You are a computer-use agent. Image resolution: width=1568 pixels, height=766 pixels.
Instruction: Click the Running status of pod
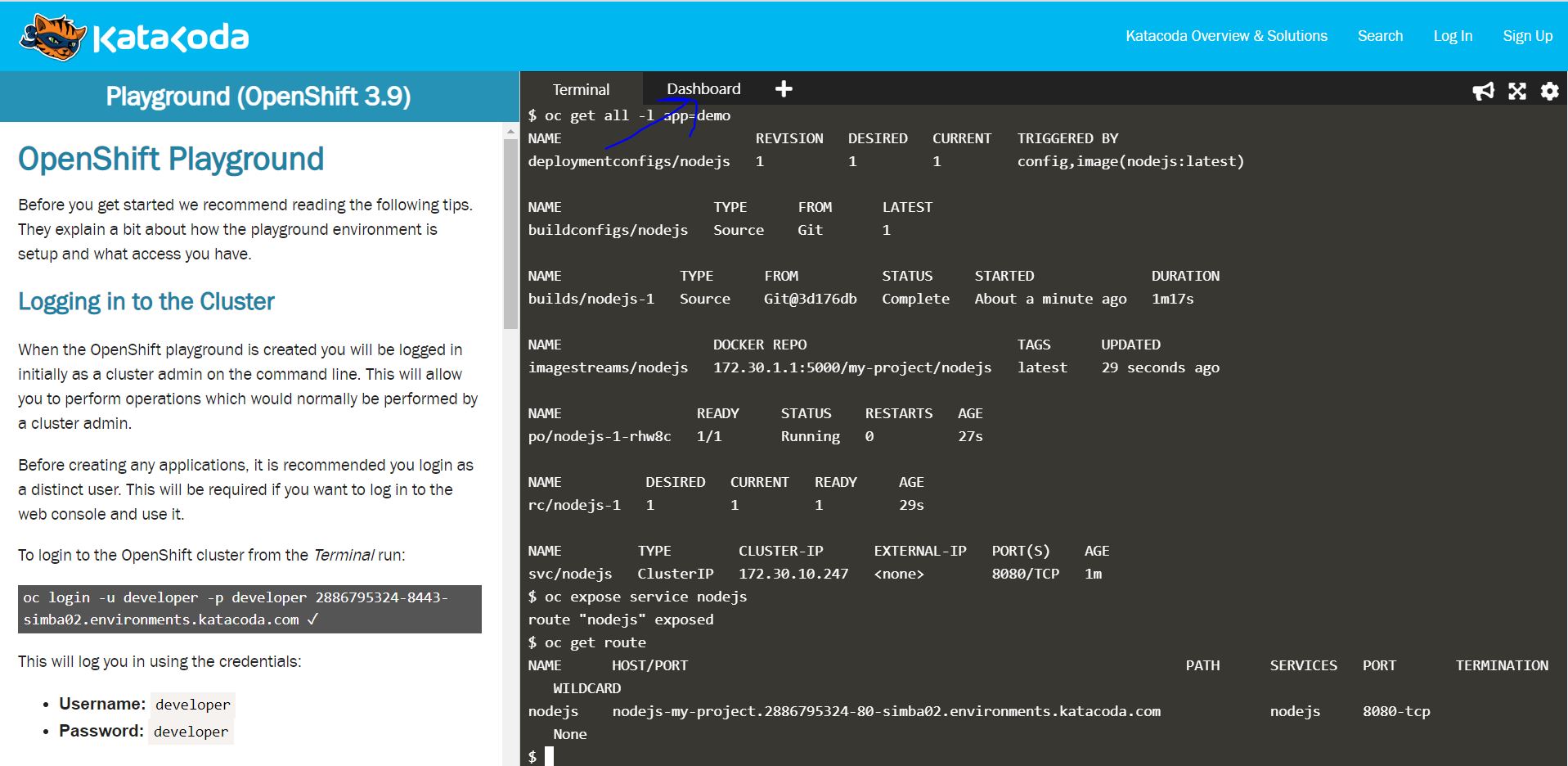coord(811,436)
